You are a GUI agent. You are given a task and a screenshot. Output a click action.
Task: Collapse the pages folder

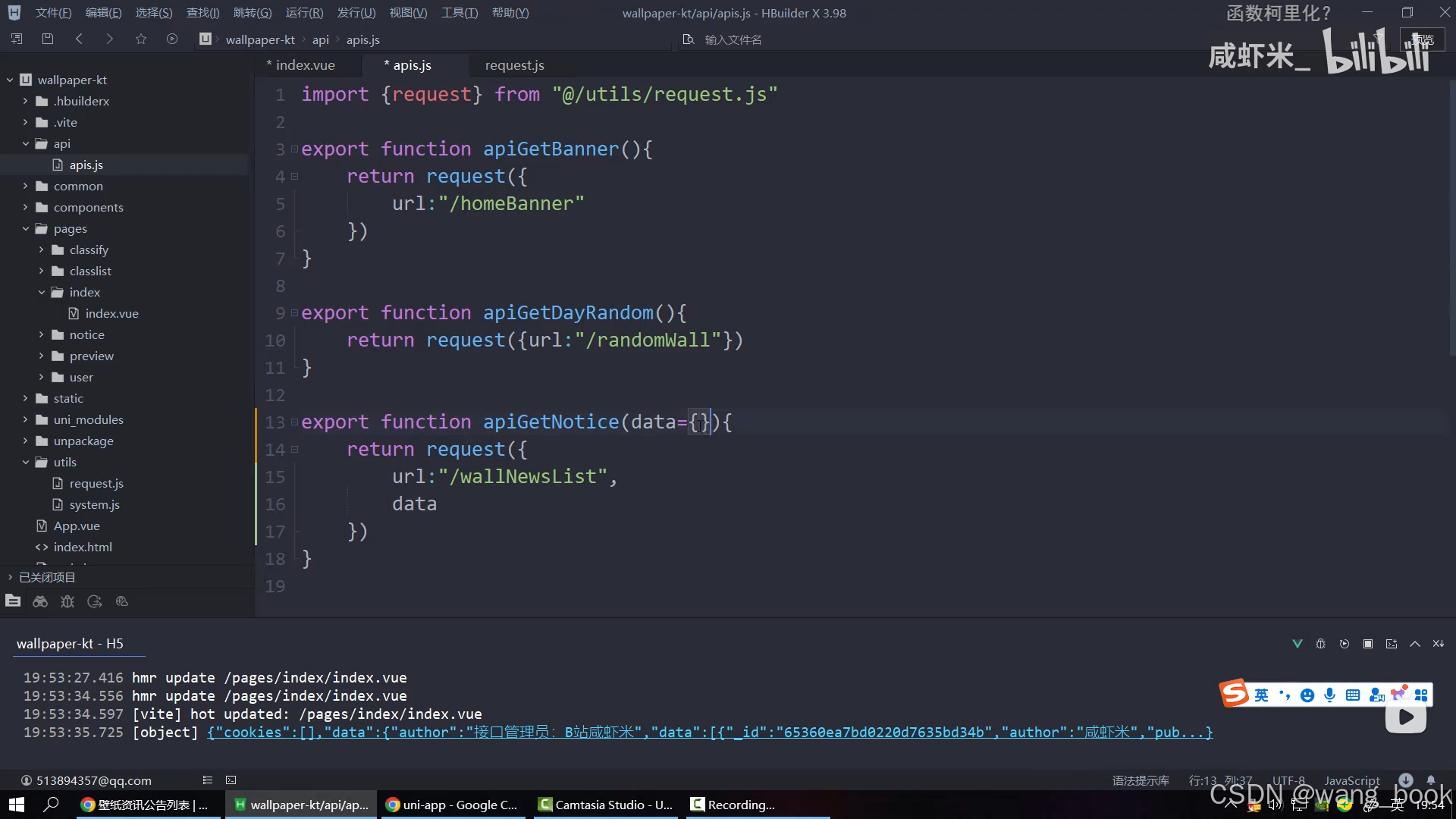(x=25, y=228)
